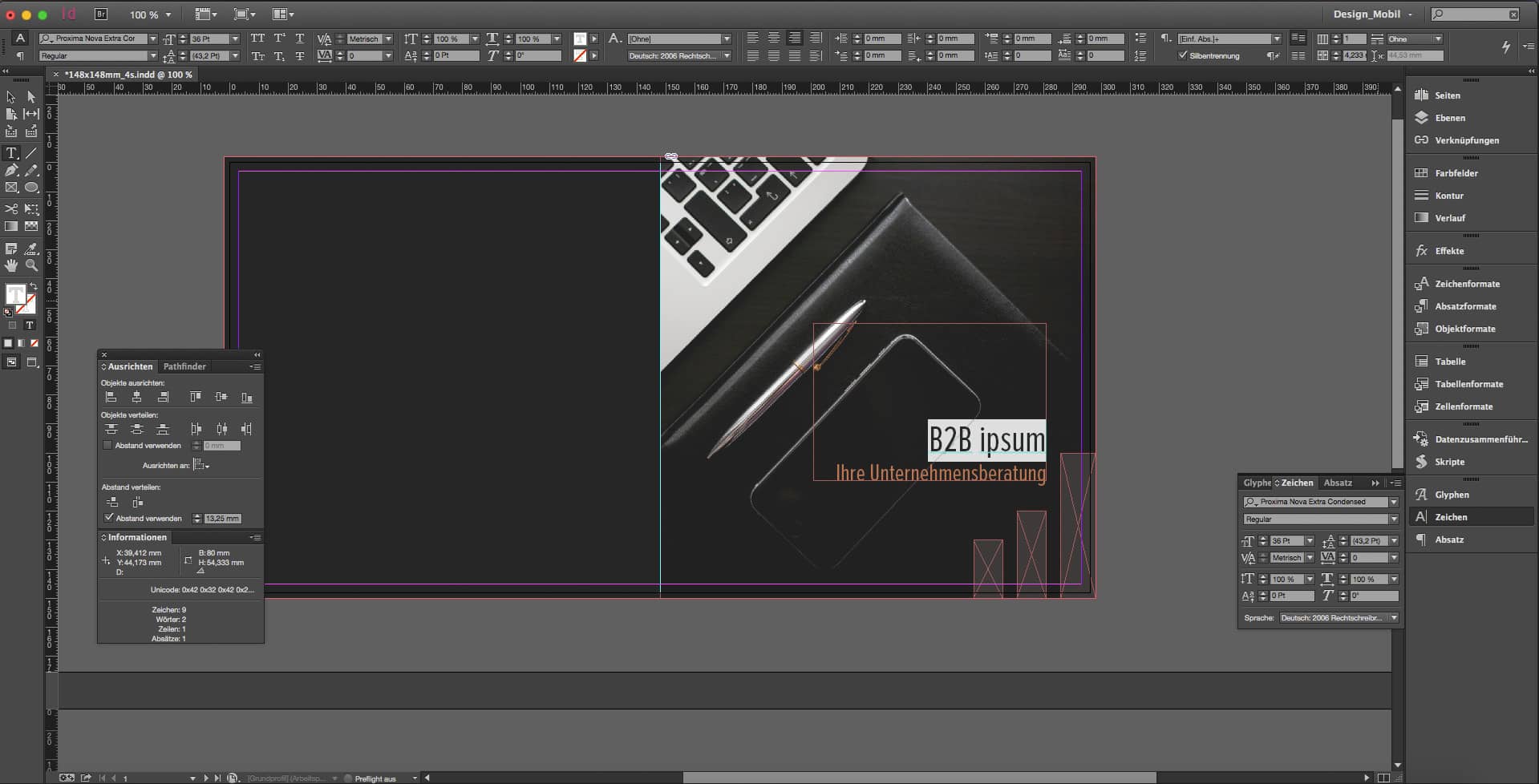Click align left edges icon in Ausrichten
This screenshot has height=784, width=1539.
tap(111, 398)
